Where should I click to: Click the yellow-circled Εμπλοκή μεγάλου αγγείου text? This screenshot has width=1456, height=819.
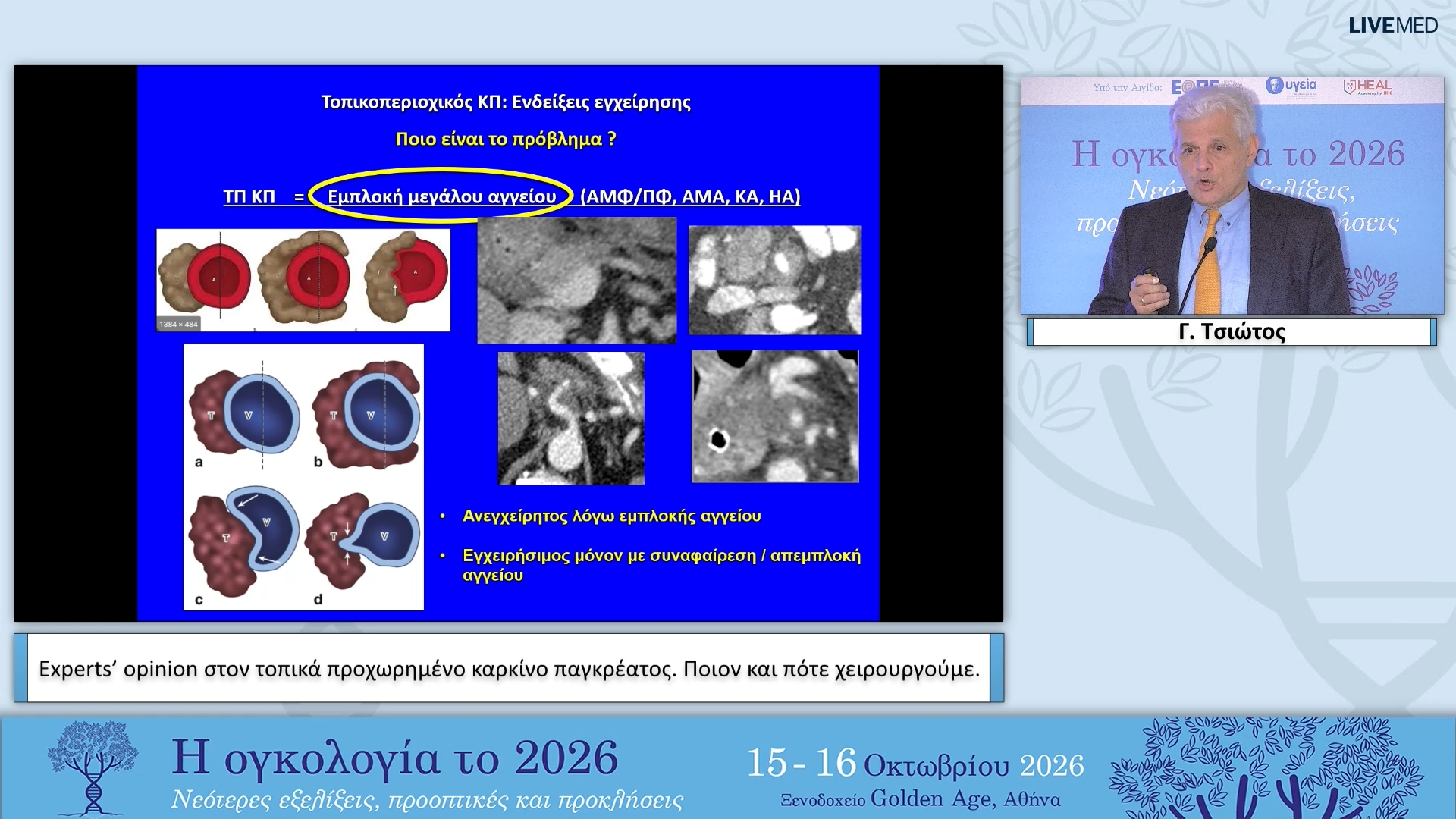pos(441,196)
